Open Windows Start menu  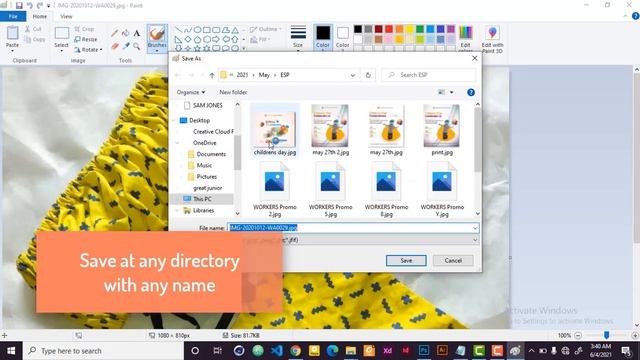(x=11, y=351)
